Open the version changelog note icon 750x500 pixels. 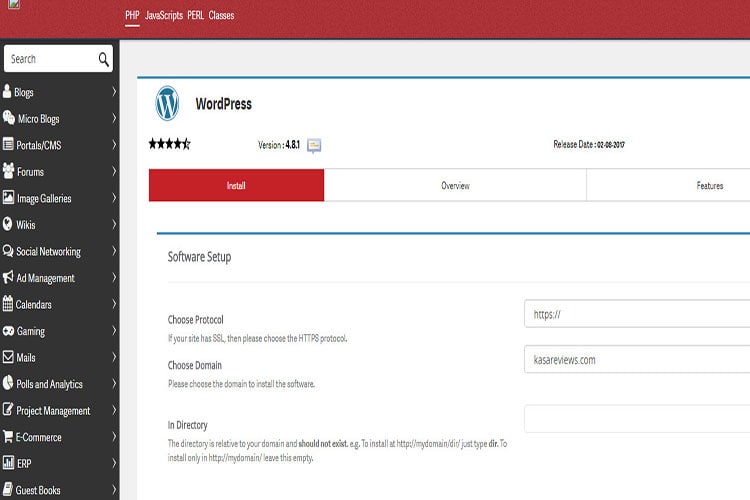[314, 145]
